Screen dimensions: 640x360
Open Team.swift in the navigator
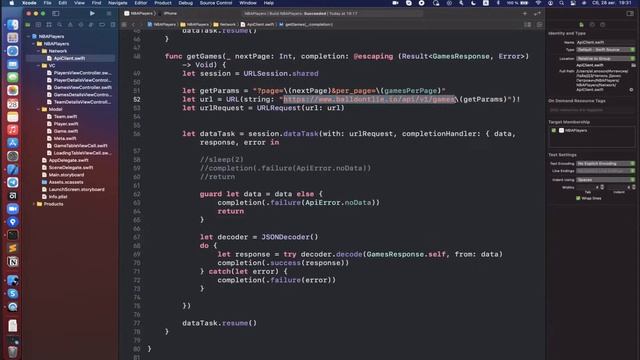65,117
